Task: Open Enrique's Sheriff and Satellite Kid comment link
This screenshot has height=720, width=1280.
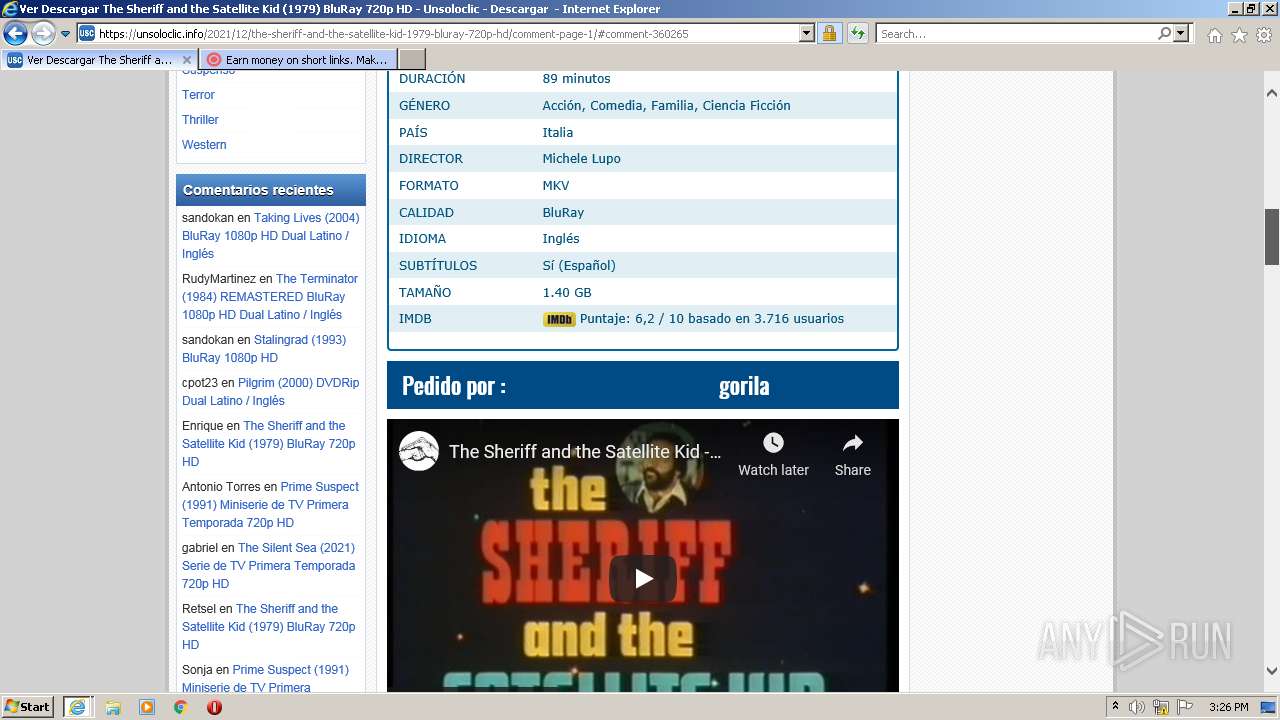Action: coord(269,444)
